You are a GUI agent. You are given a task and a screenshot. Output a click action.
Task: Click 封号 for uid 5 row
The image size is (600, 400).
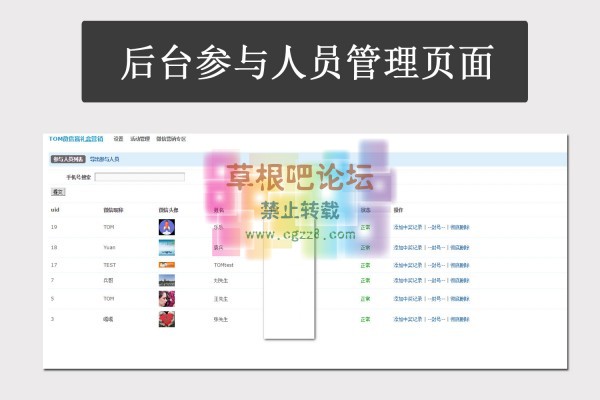pos(437,299)
